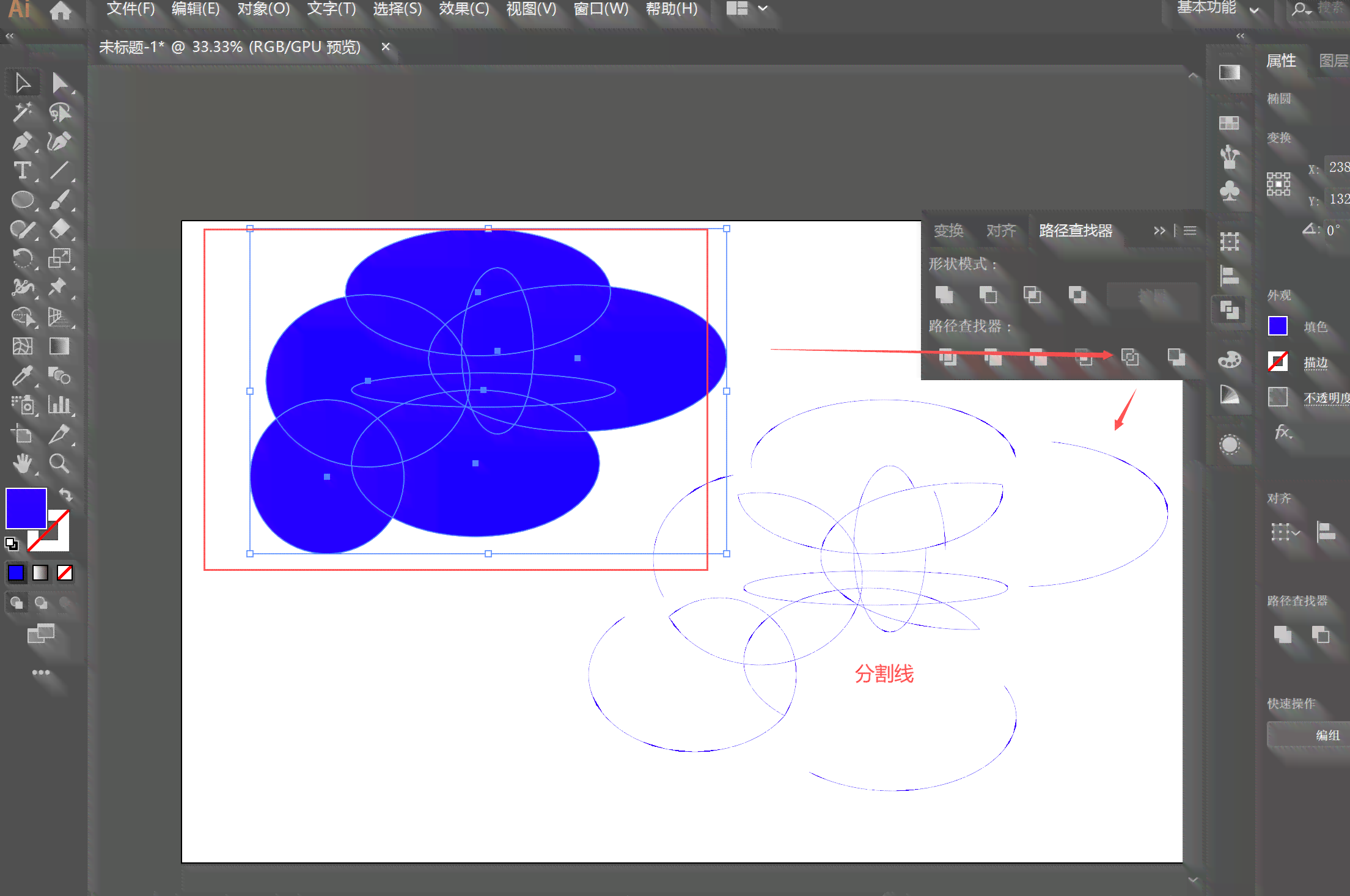The width and height of the screenshot is (1350, 896).
Task: Open the Edit Toolbar three-dots menu
Action: coord(41,672)
